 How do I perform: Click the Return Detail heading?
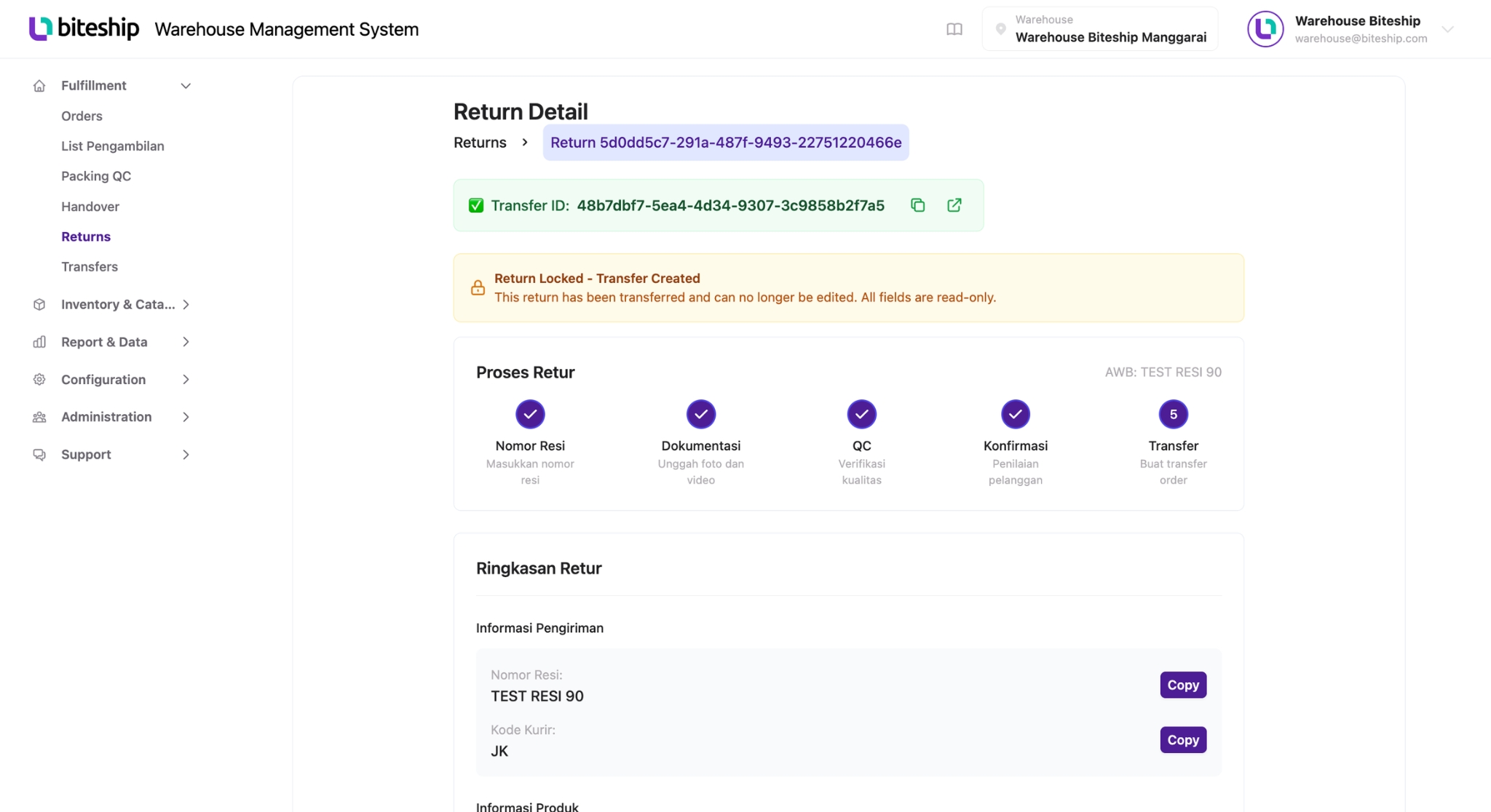[521, 111]
